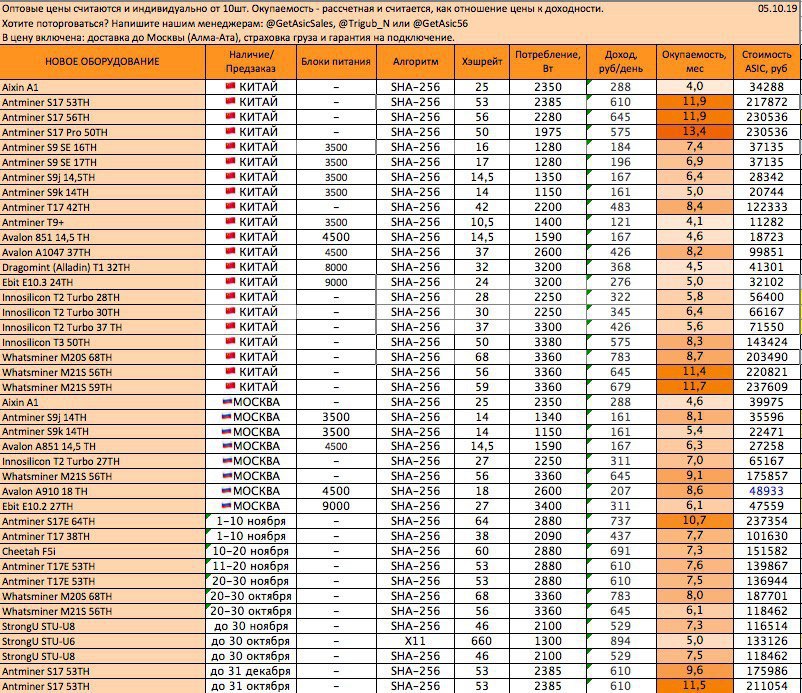Click the payback cell 13,4 for Antminer S17 Pro
This screenshot has height=693, width=802.
[x=695, y=132]
